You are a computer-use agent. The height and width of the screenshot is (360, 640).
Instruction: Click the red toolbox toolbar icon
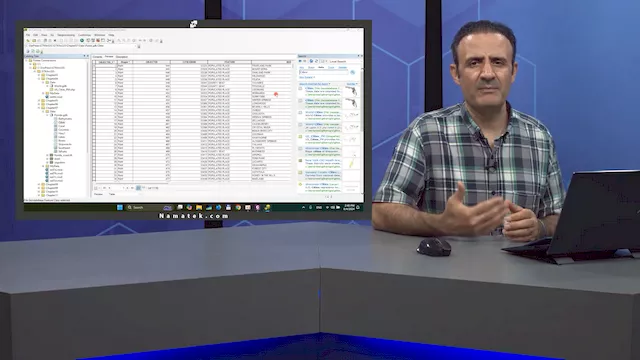(x=98, y=40)
